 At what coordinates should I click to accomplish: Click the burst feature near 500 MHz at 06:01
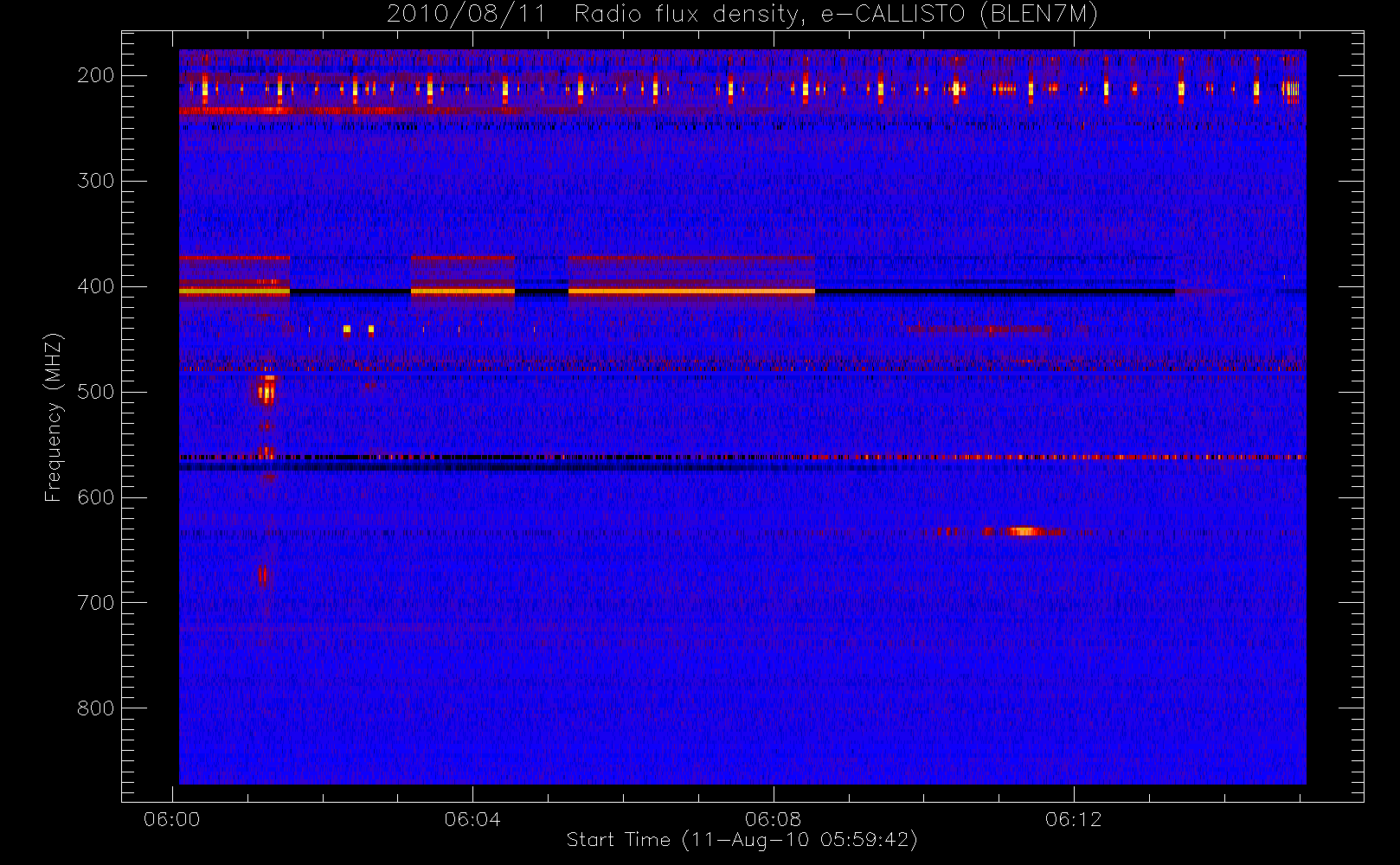pyautogui.click(x=267, y=390)
